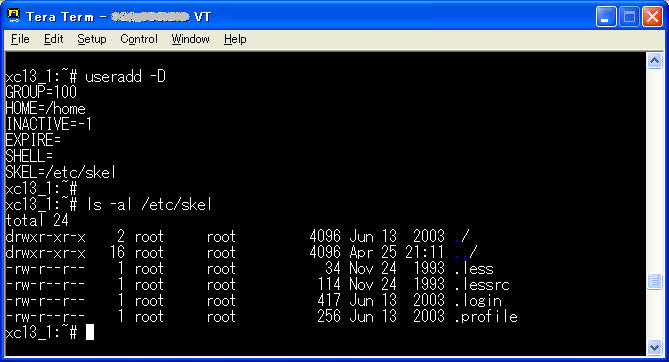The image size is (669, 362).
Task: Open the File menu
Action: [20, 39]
